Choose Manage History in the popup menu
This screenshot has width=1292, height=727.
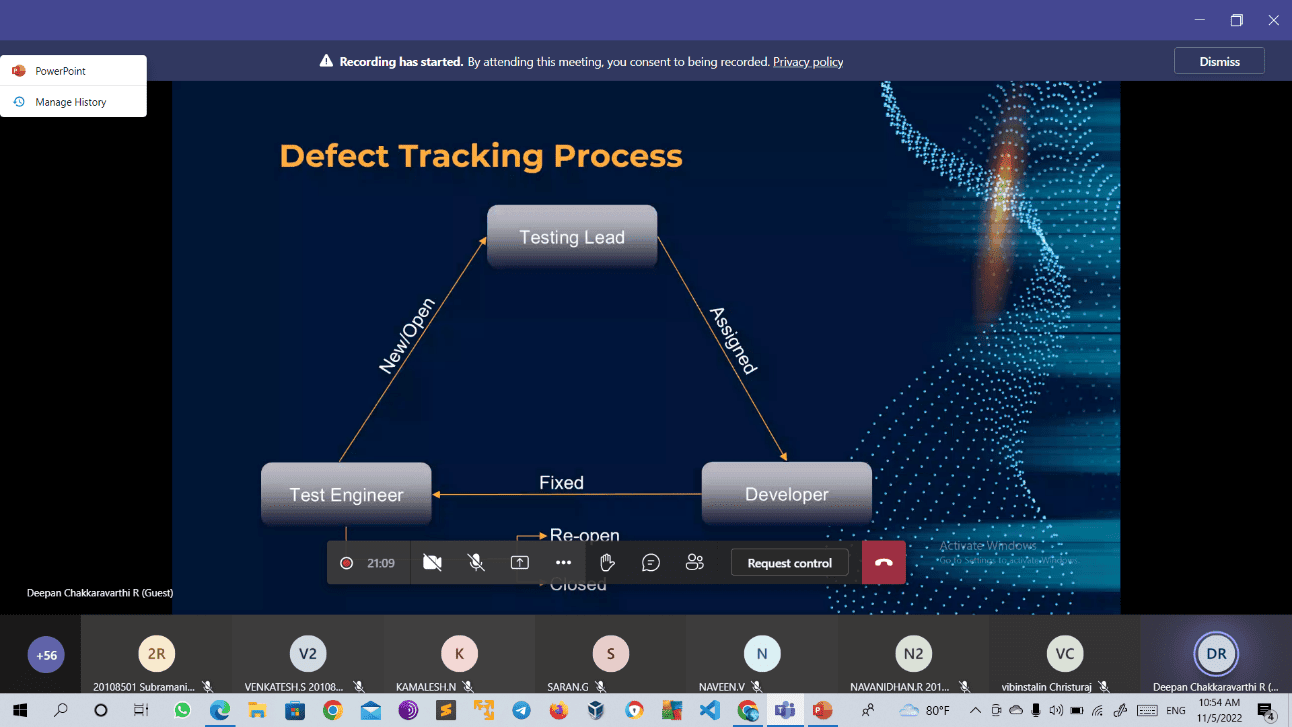point(70,102)
